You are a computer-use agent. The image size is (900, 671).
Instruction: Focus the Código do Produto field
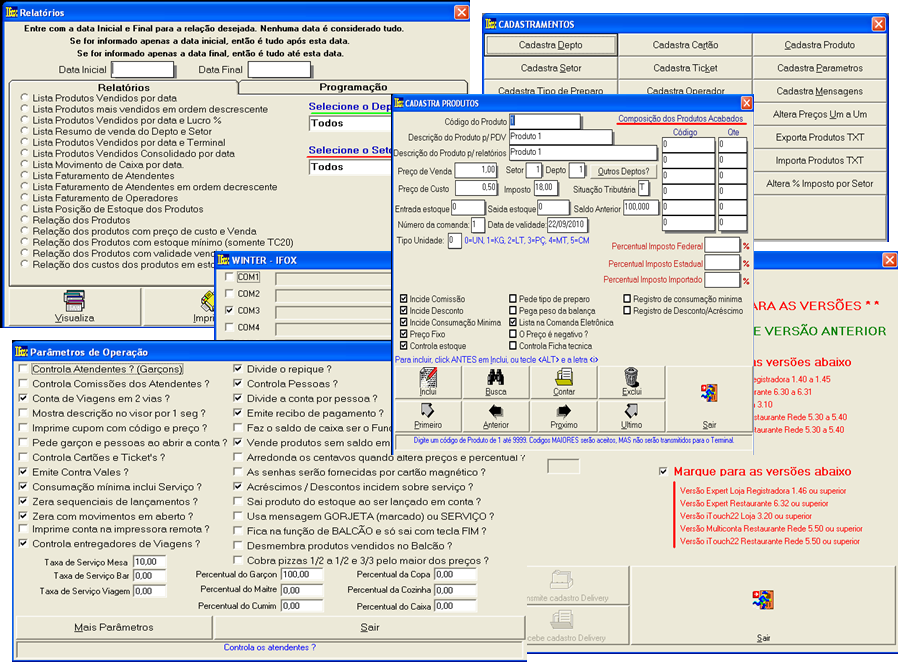[x=545, y=121]
